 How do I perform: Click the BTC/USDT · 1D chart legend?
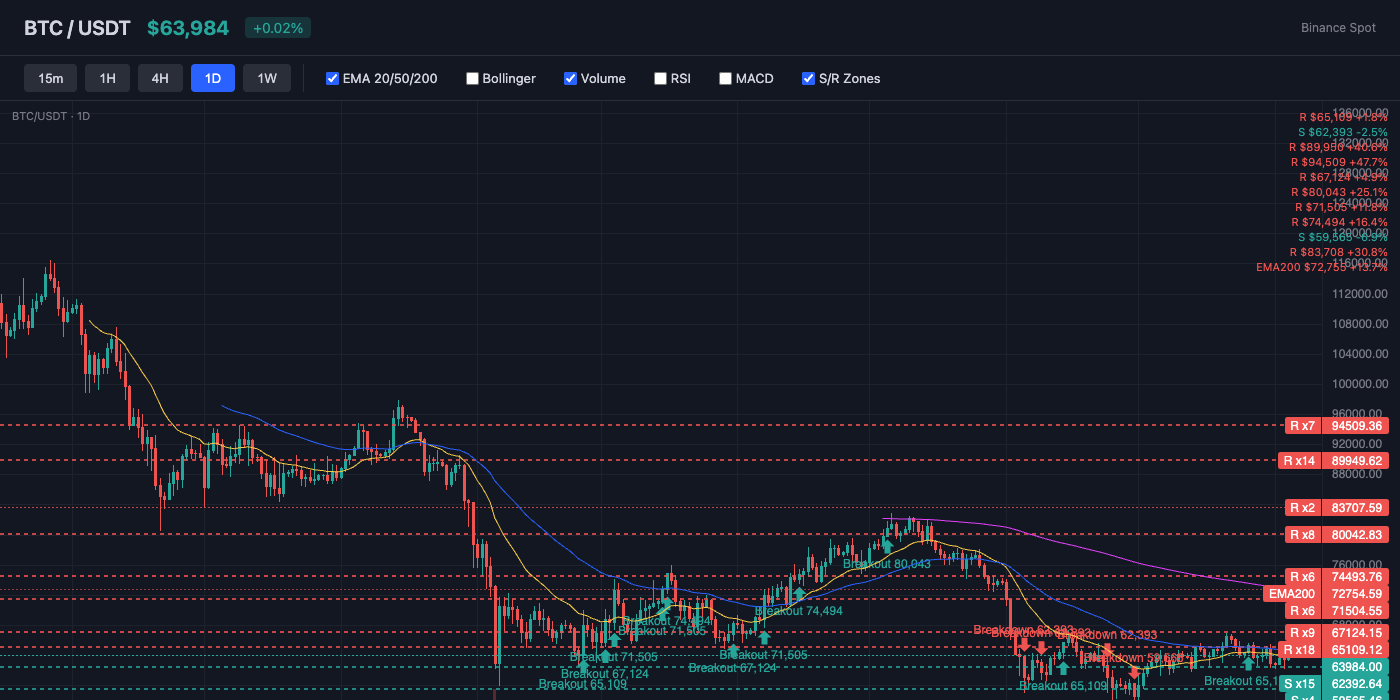coord(51,116)
